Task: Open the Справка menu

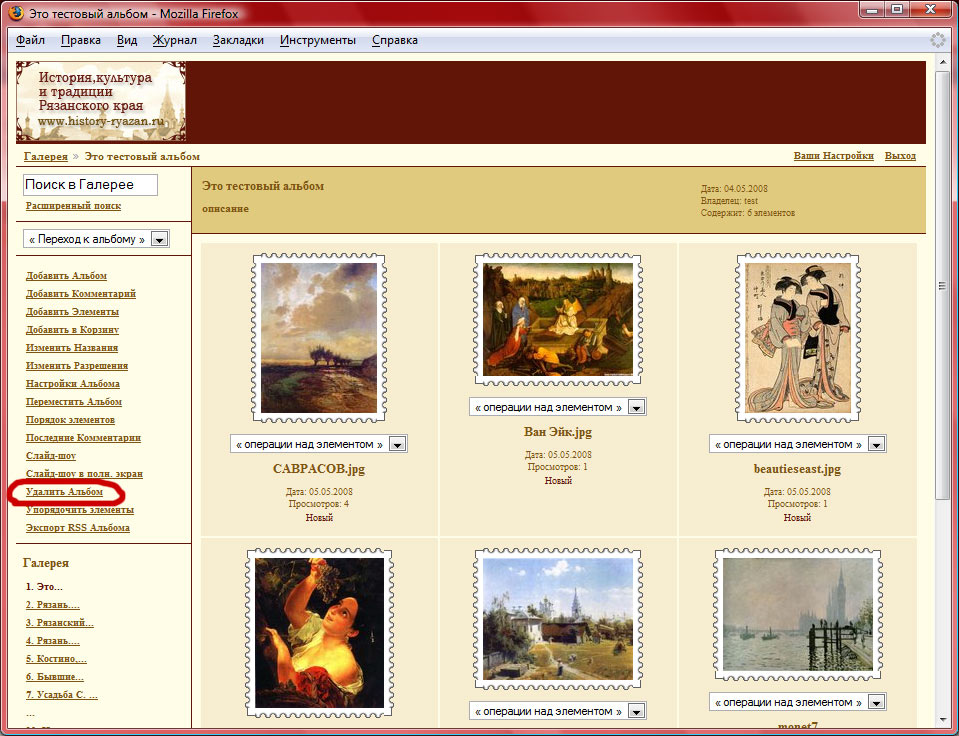Action: (394, 40)
